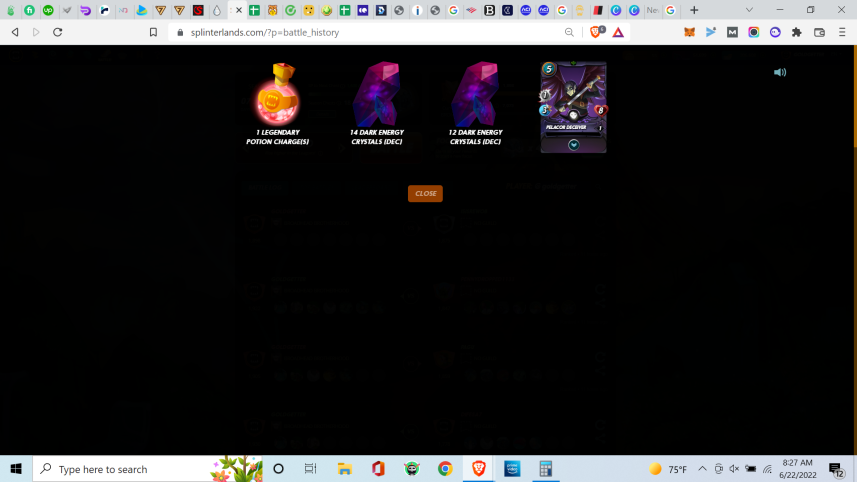Switch to the green 'fi' Fiverr tab
Image resolution: width=857 pixels, height=482 pixels.
point(30,10)
